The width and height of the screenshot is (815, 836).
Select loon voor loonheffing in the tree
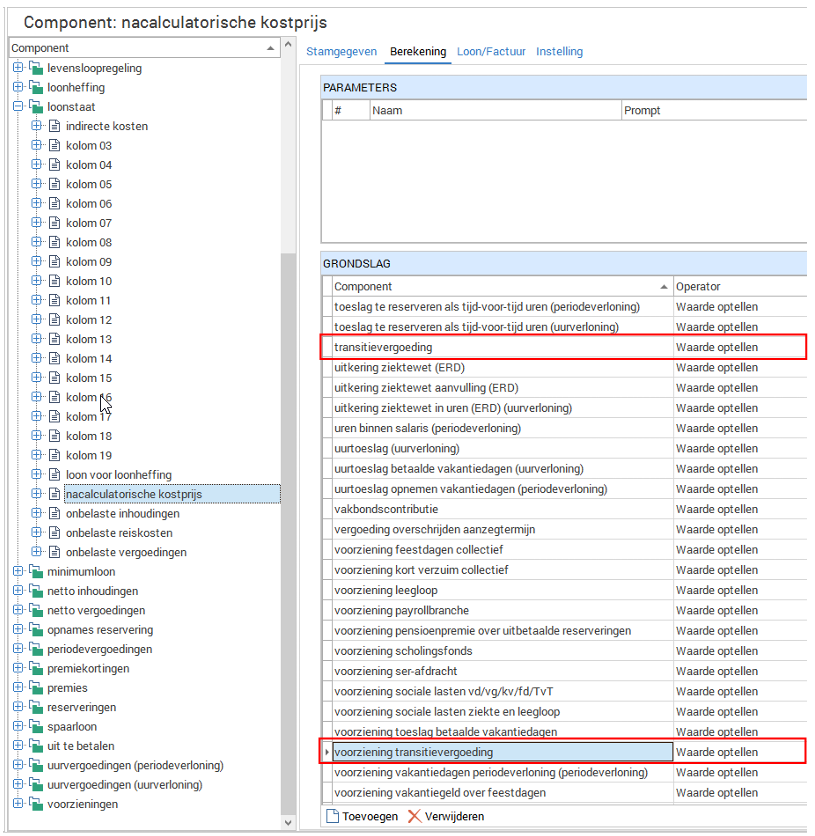coord(118,475)
